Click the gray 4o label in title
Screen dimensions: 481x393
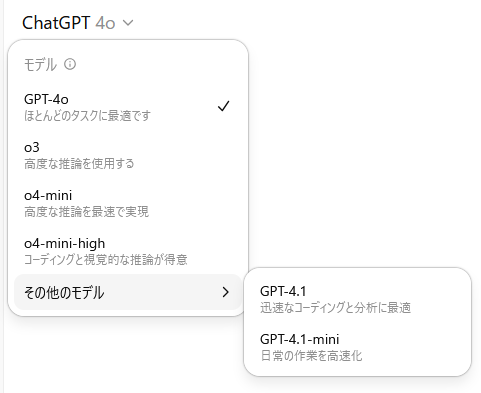(x=105, y=23)
